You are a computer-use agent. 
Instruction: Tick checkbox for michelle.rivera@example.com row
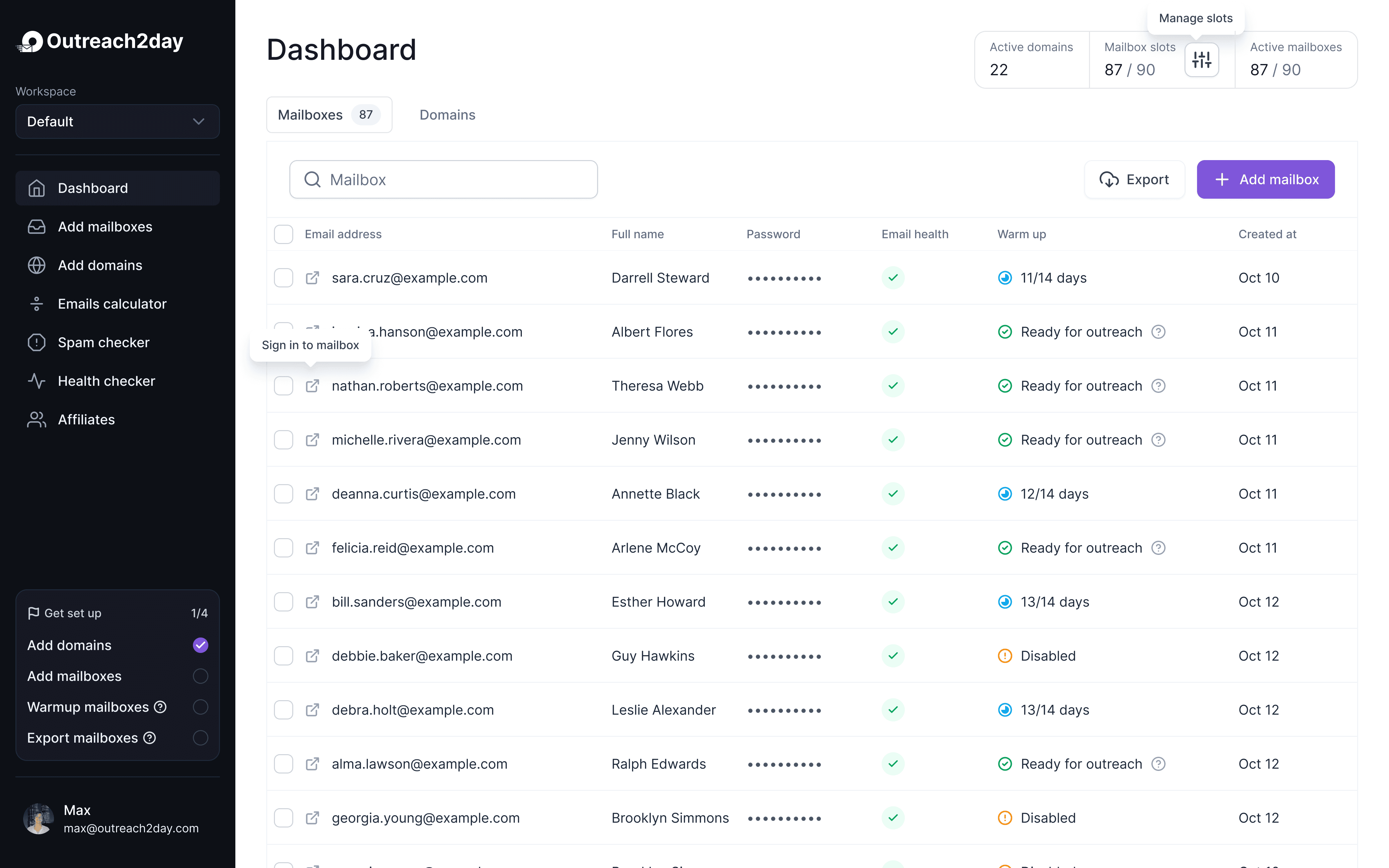[x=284, y=440]
